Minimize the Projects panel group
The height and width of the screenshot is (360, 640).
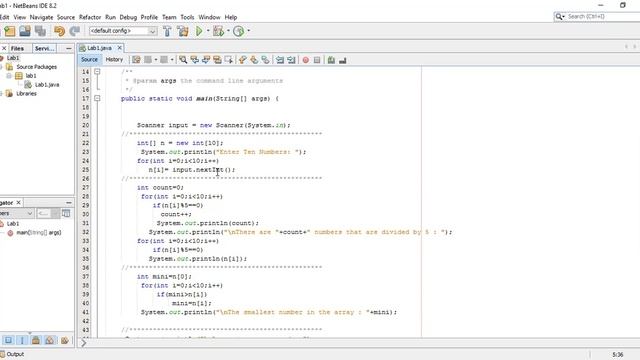tap(69, 48)
